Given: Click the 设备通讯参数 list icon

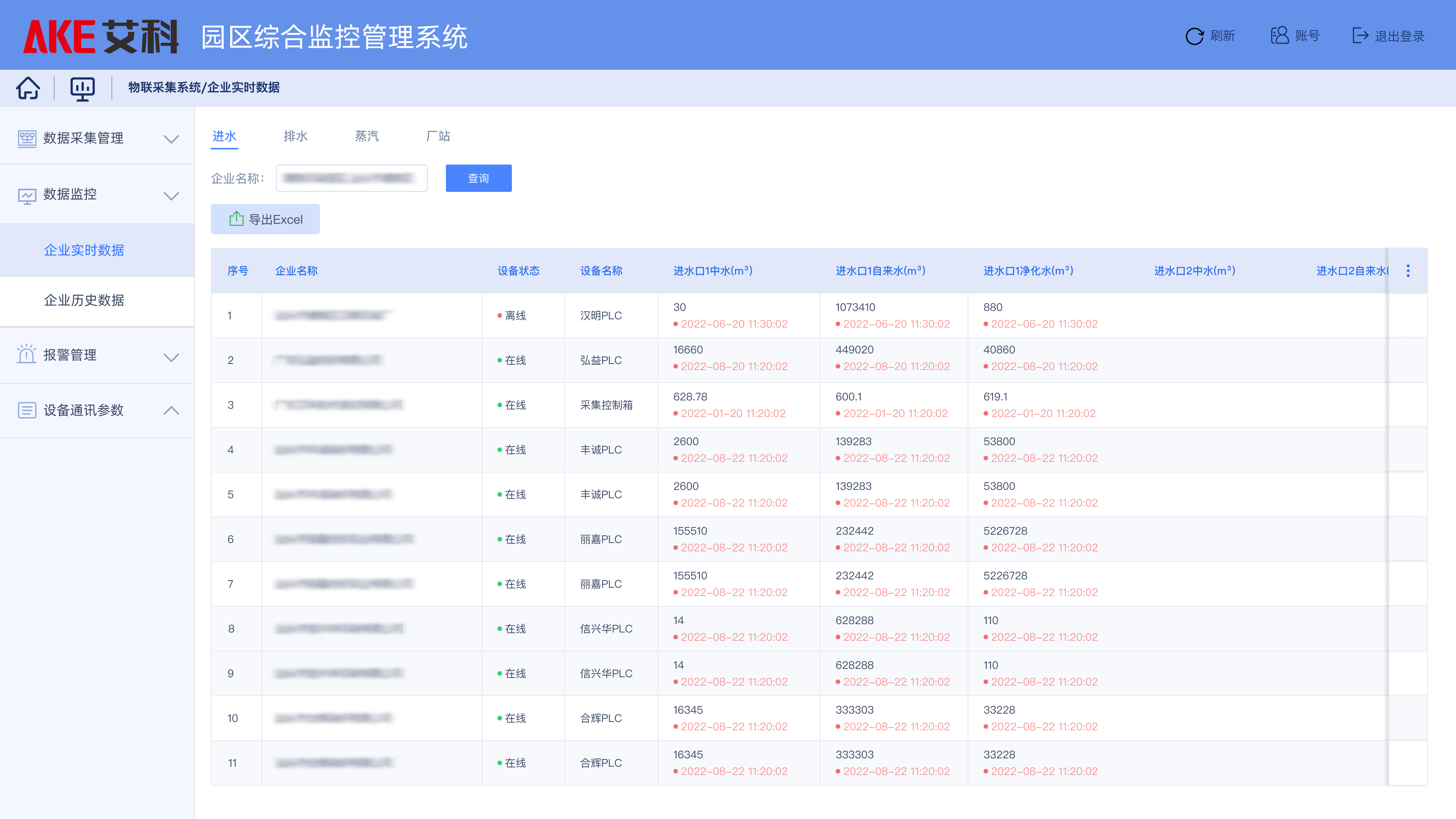Looking at the screenshot, I should pos(27,410).
